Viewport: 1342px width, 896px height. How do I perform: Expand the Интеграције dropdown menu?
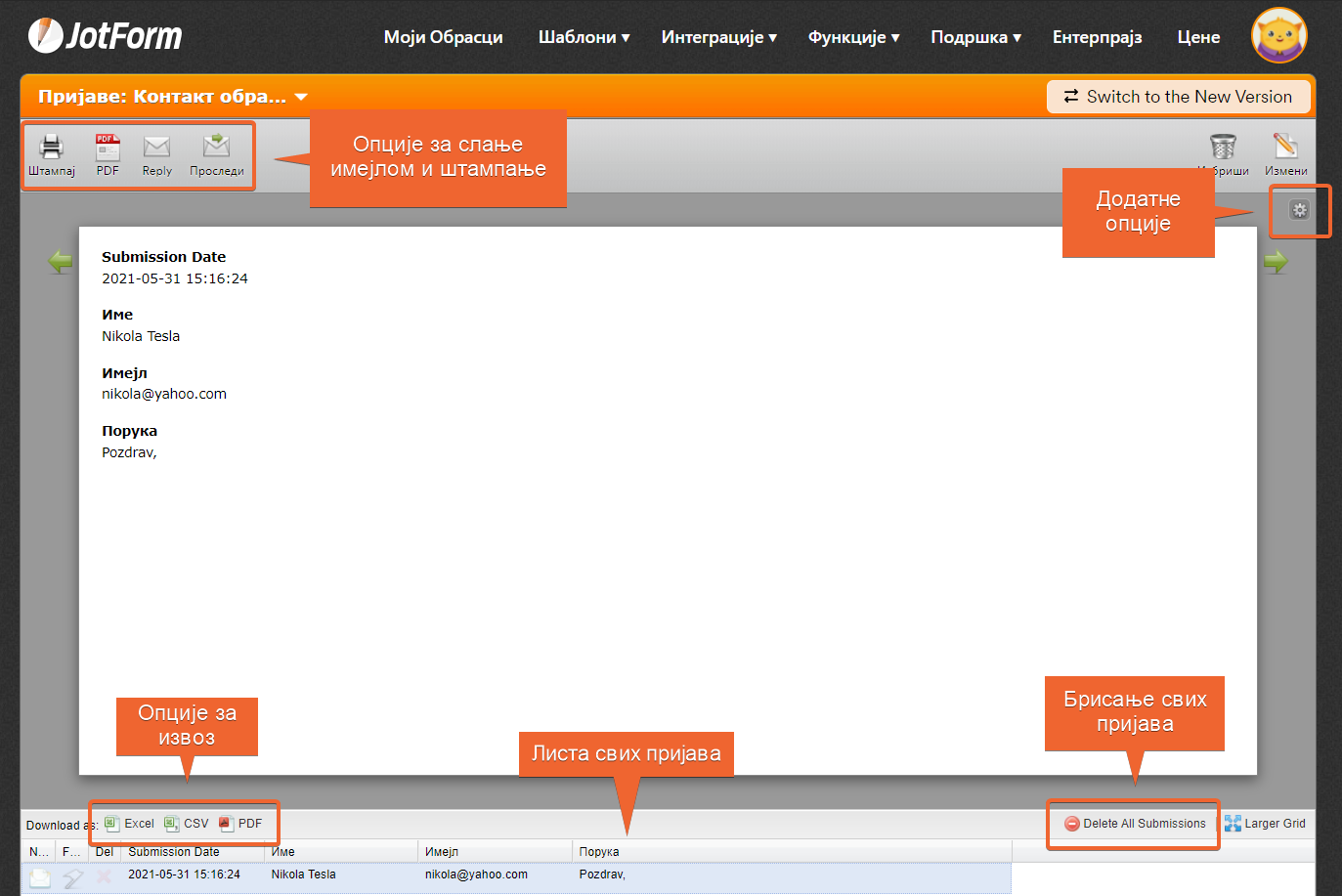pyautogui.click(x=718, y=37)
